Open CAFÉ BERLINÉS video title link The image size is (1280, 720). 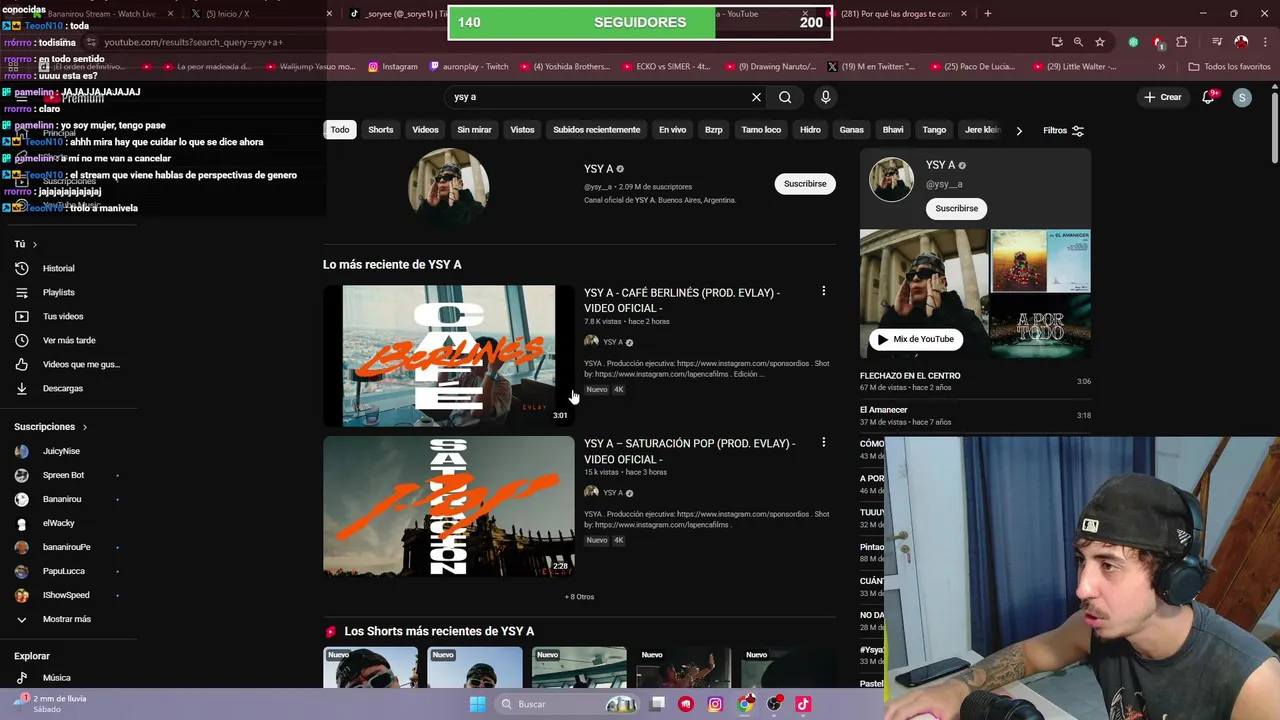pyautogui.click(x=682, y=300)
